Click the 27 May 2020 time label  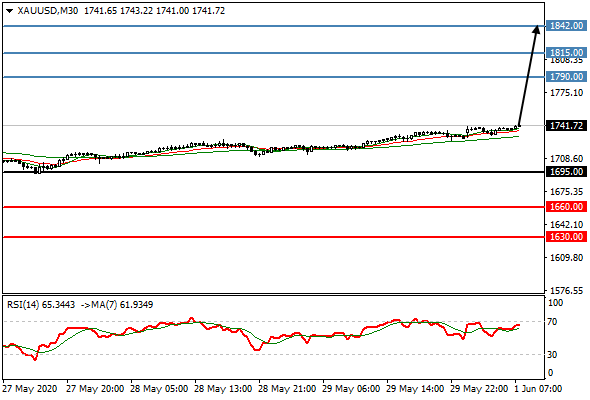pos(30,389)
